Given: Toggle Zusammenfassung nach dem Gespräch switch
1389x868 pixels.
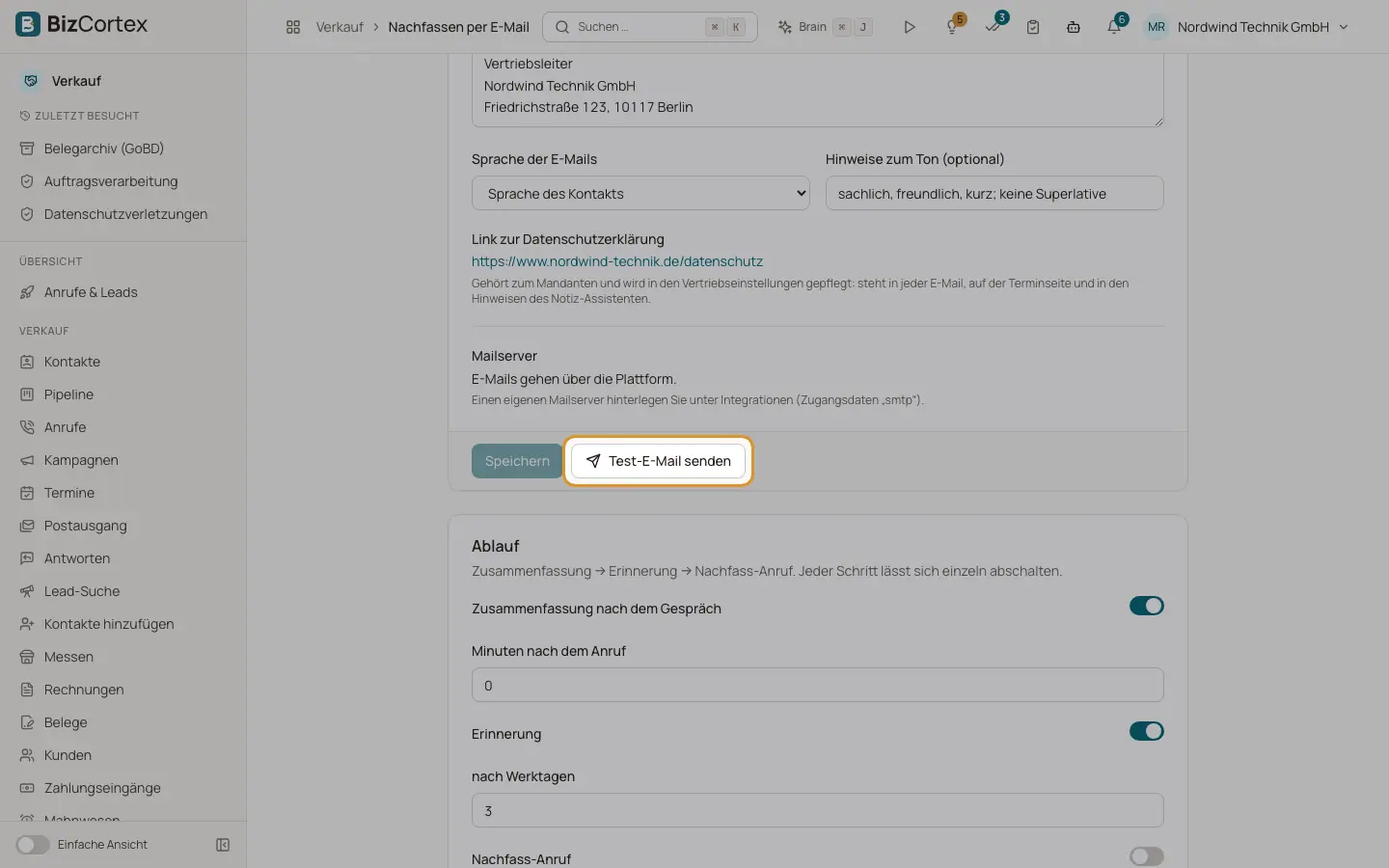Looking at the screenshot, I should [x=1147, y=606].
